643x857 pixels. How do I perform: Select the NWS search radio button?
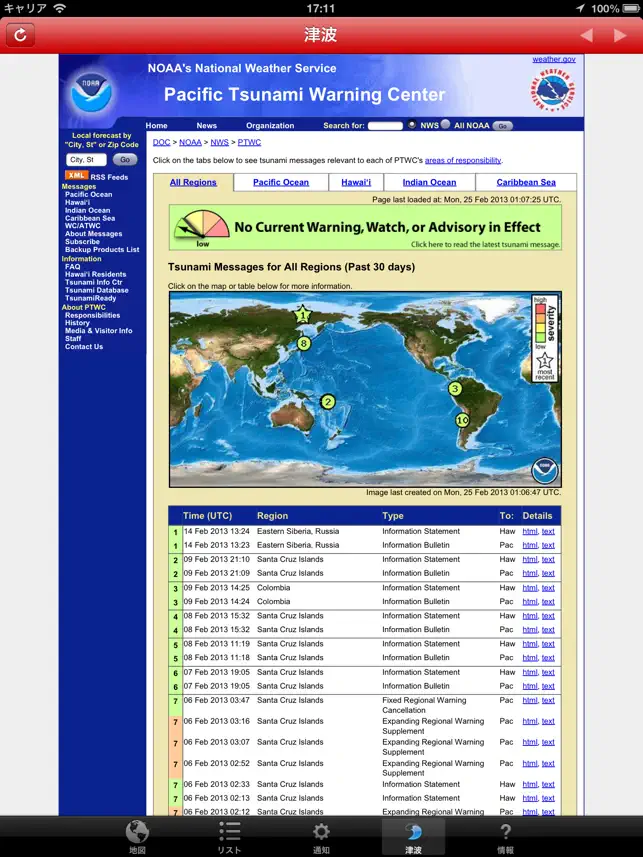coord(412,125)
